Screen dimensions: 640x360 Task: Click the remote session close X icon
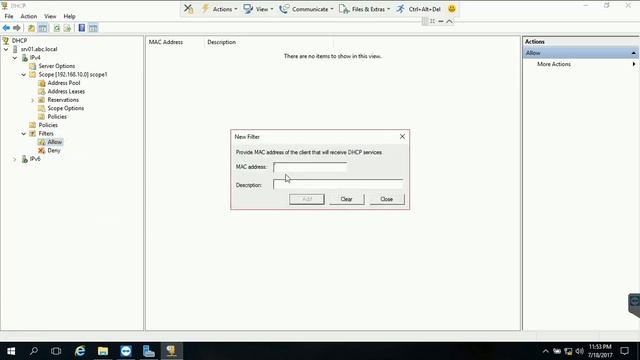coord(188,9)
